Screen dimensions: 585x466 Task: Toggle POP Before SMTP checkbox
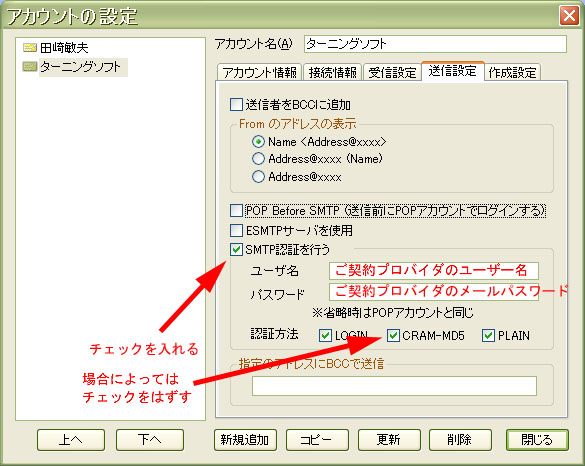(x=236, y=210)
